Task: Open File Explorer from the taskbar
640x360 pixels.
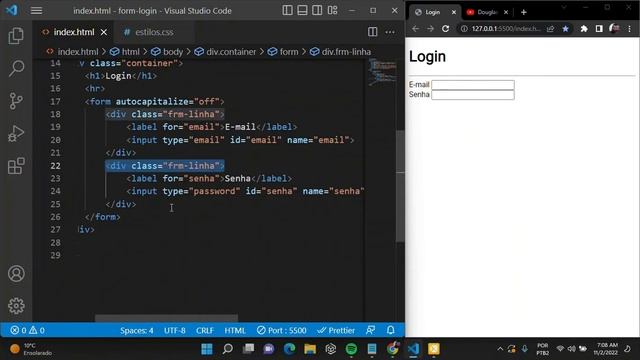Action: pos(310,349)
